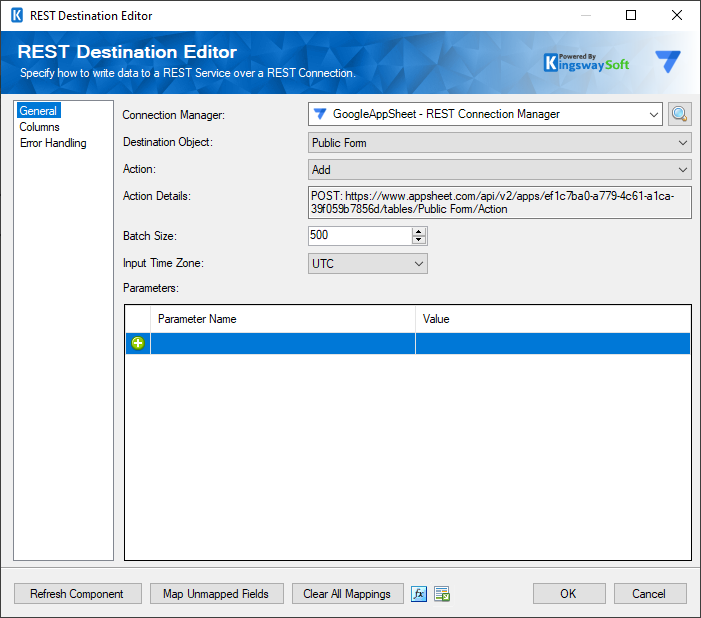Click the Action Details URL text box
Image resolution: width=701 pixels, height=618 pixels.
point(499,203)
